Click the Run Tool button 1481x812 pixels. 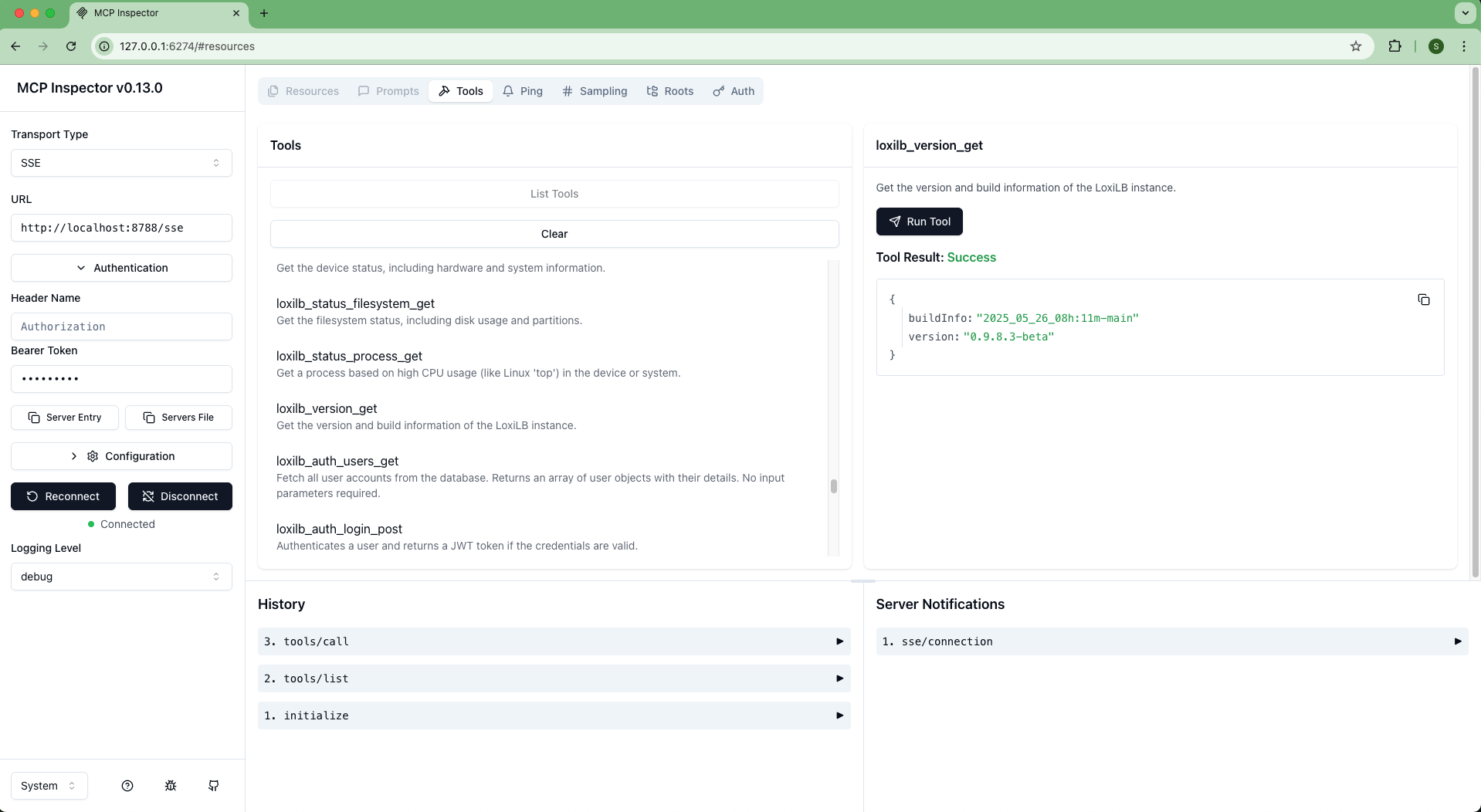coord(919,222)
